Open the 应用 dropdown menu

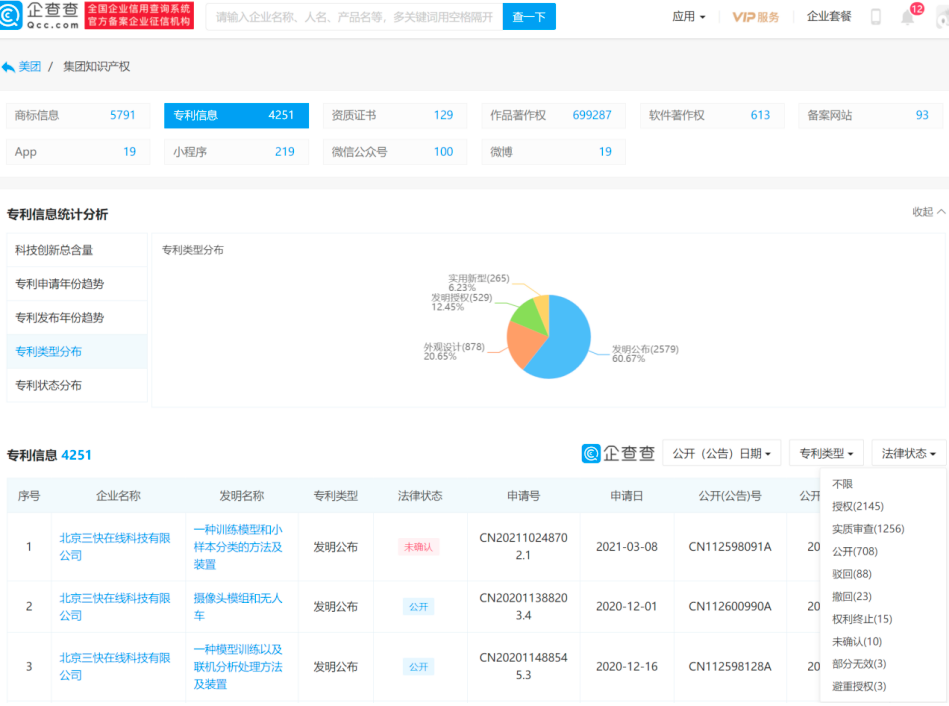pos(689,16)
